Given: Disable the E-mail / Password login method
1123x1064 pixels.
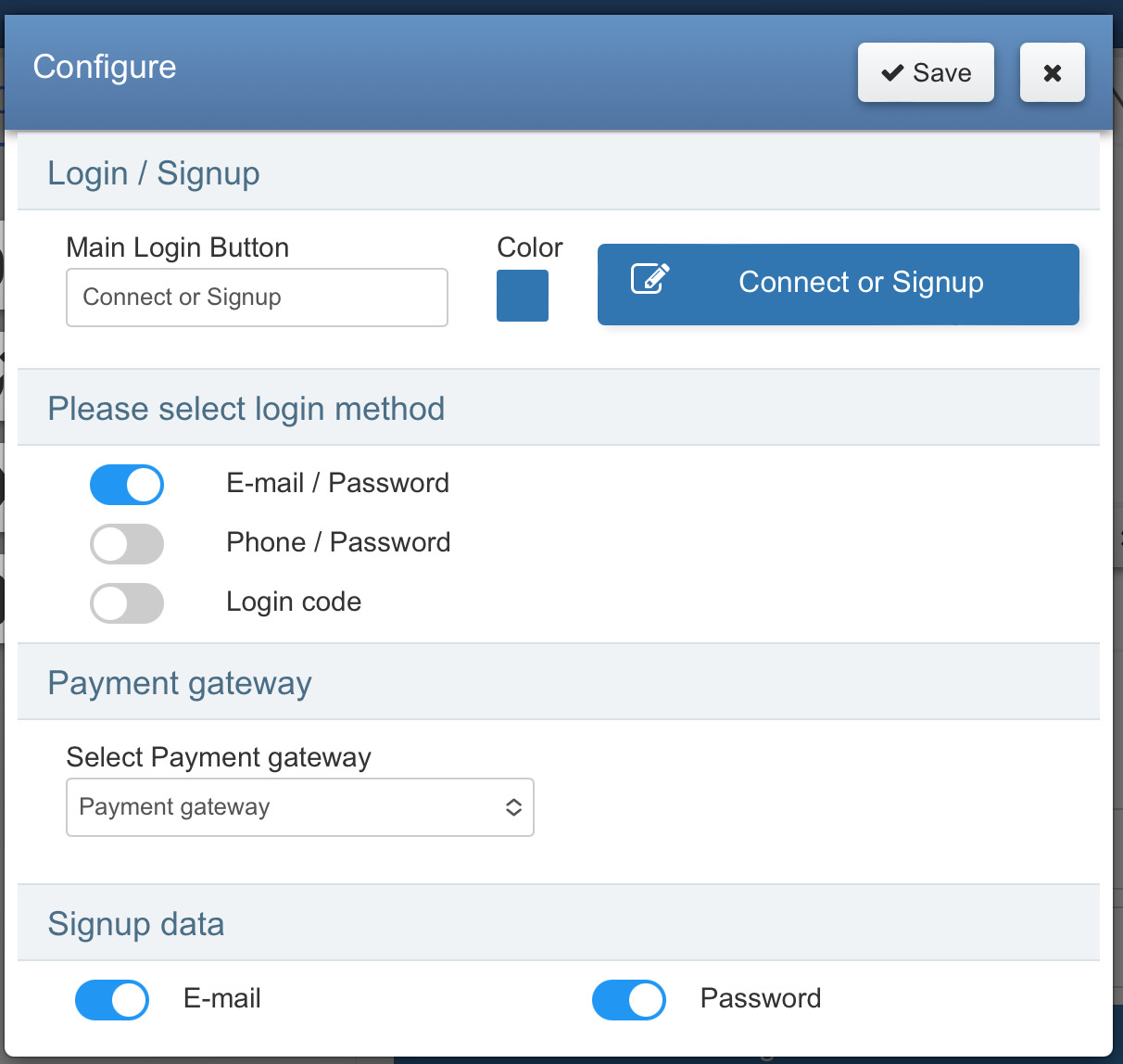Looking at the screenshot, I should (x=127, y=485).
